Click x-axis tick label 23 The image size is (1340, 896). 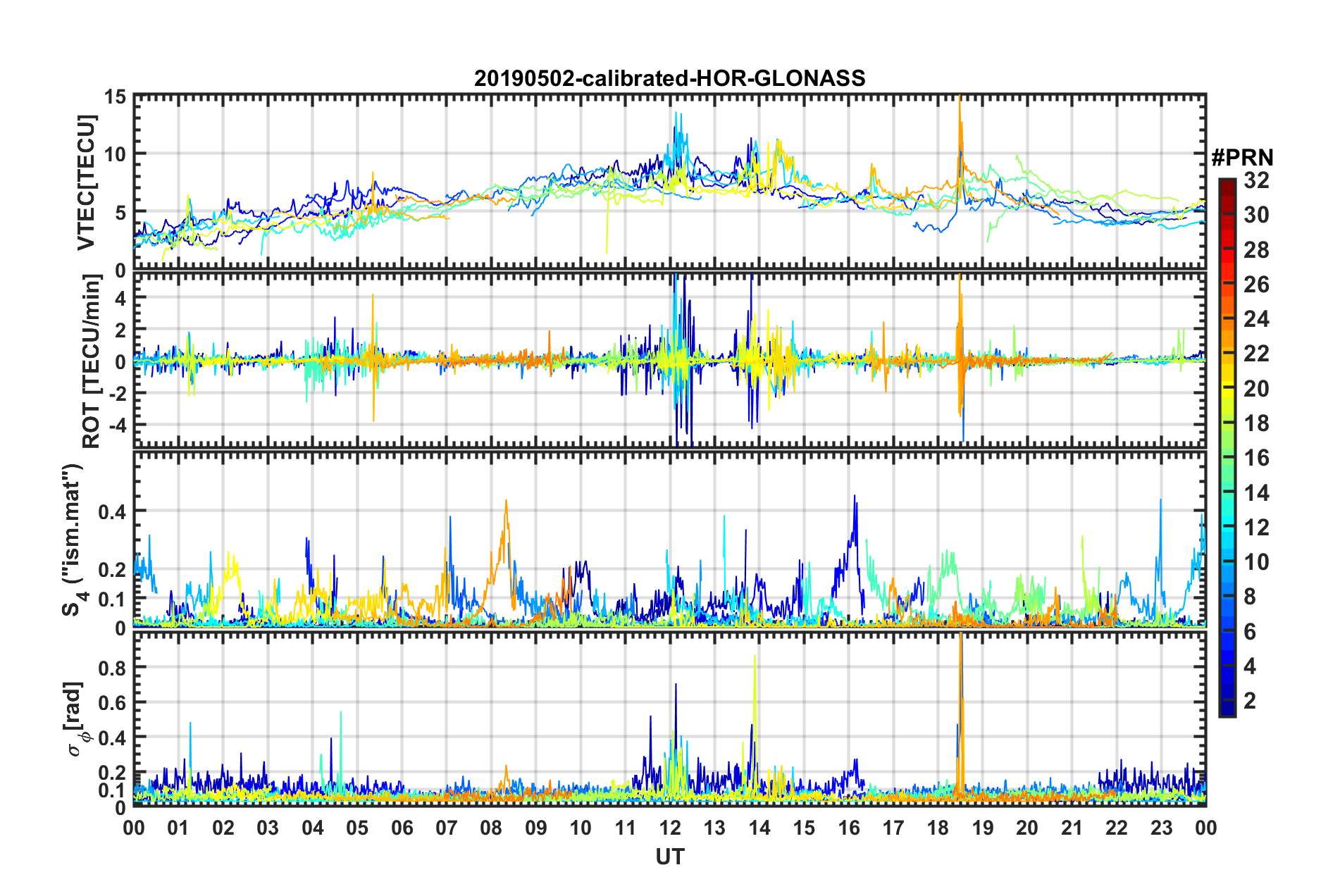[x=1161, y=827]
